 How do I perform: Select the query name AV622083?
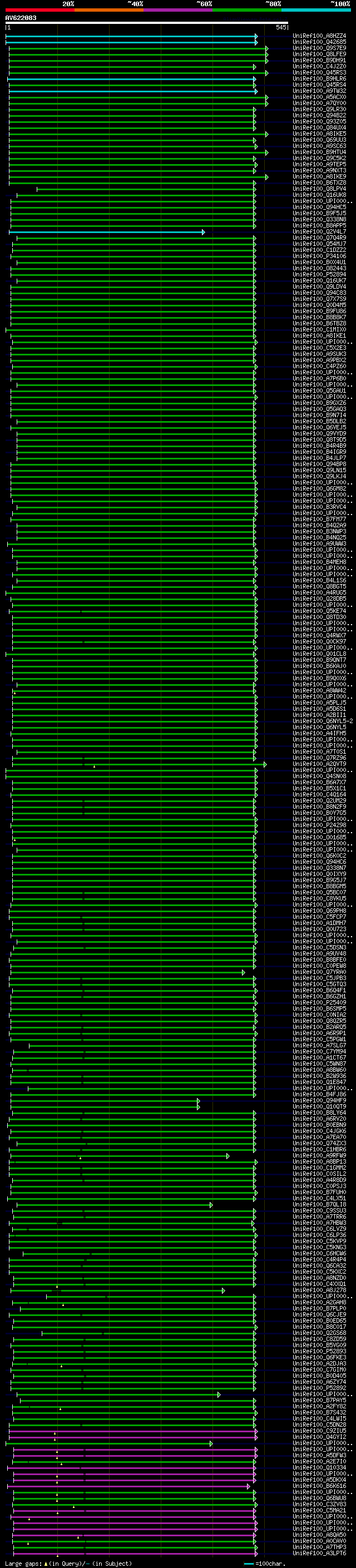point(21,18)
